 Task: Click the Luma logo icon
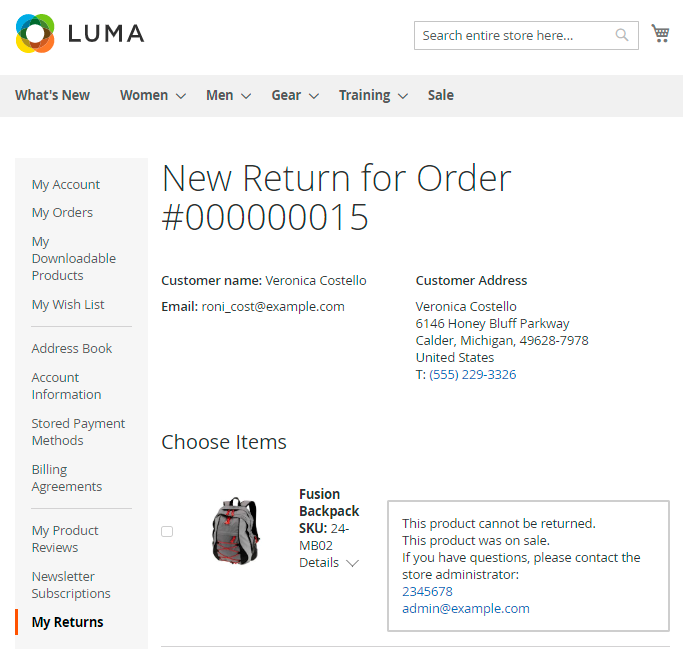[x=35, y=34]
